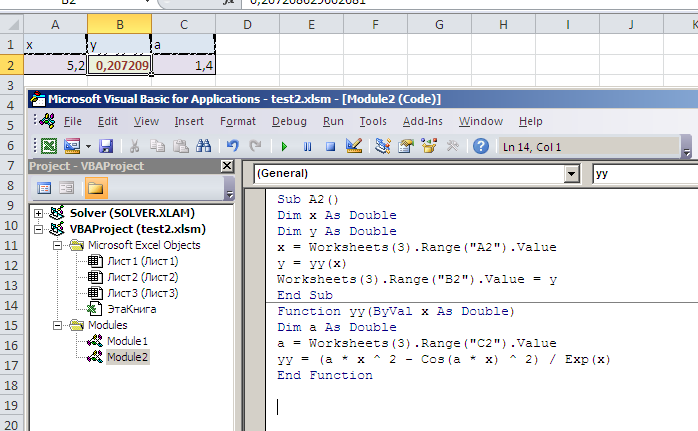Open Object Browser toolbar icon
Screen dimensions: 698x431
pyautogui.click(x=429, y=146)
